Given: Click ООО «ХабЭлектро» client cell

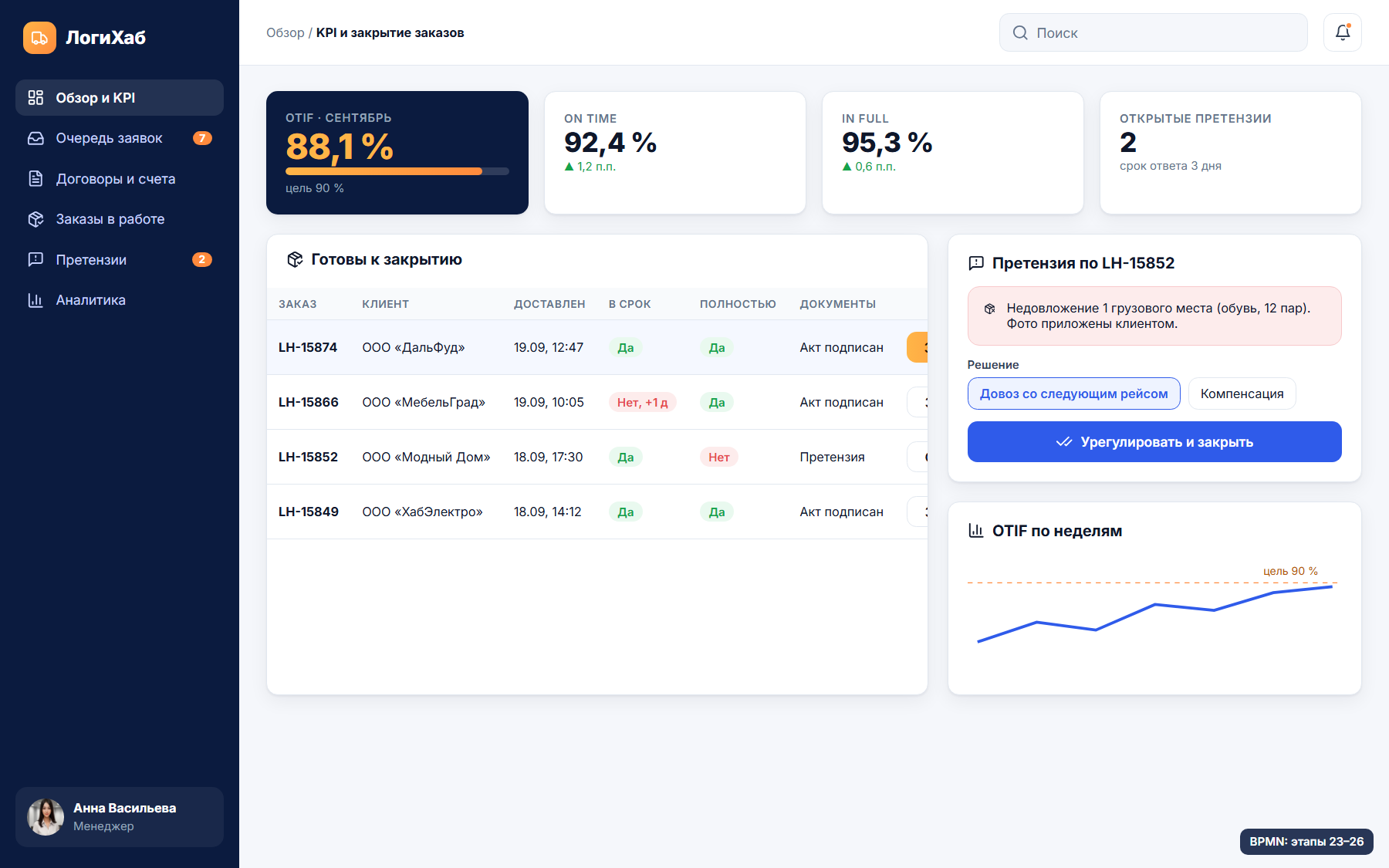Looking at the screenshot, I should tap(422, 512).
